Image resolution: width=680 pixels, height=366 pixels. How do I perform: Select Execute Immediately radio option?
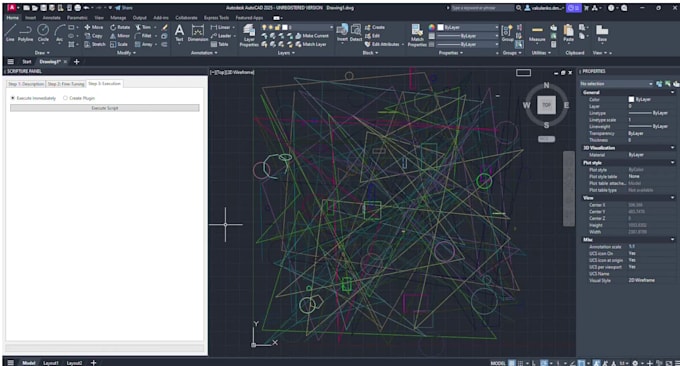tap(33, 98)
